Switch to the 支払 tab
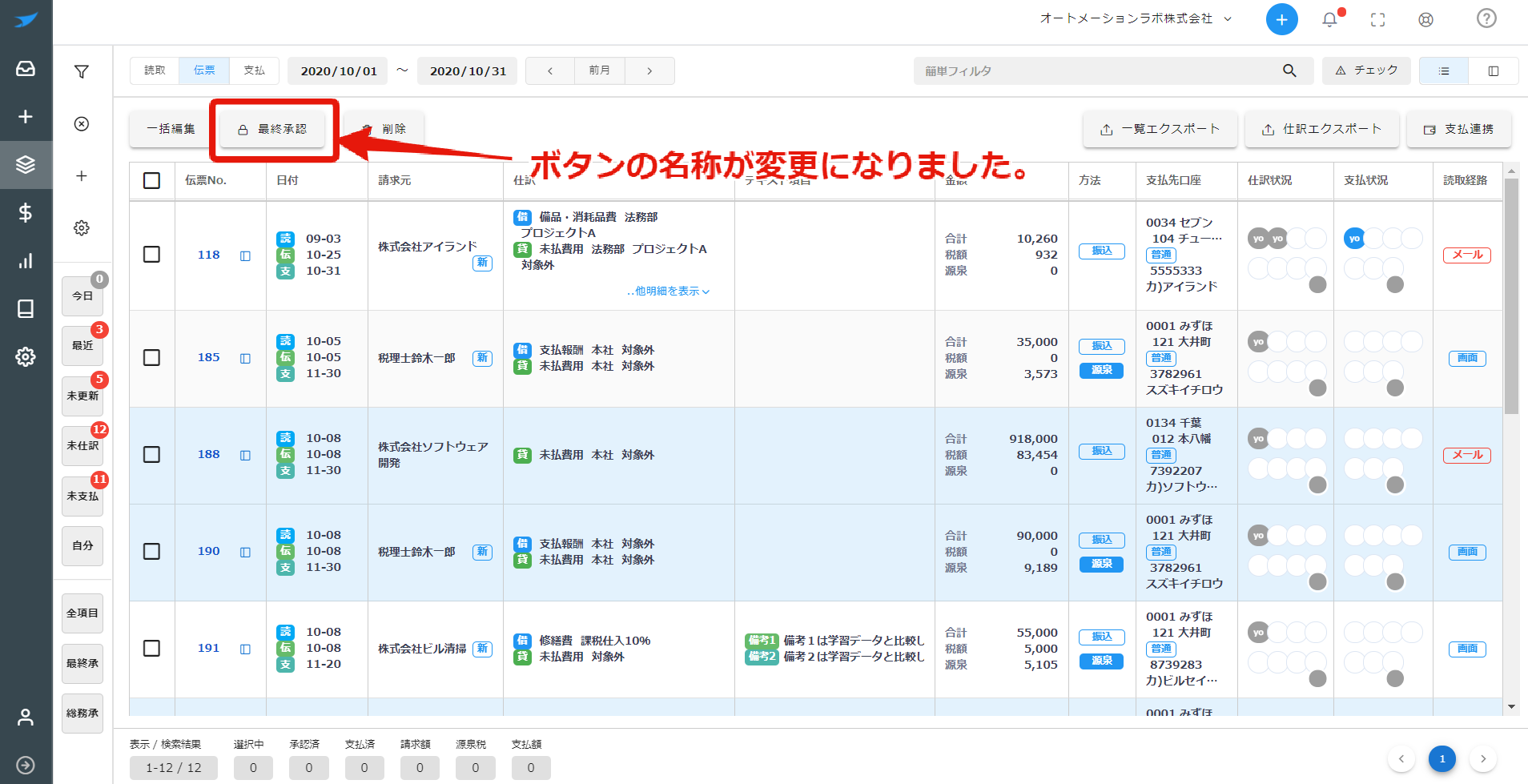This screenshot has height=784, width=1528. click(254, 70)
